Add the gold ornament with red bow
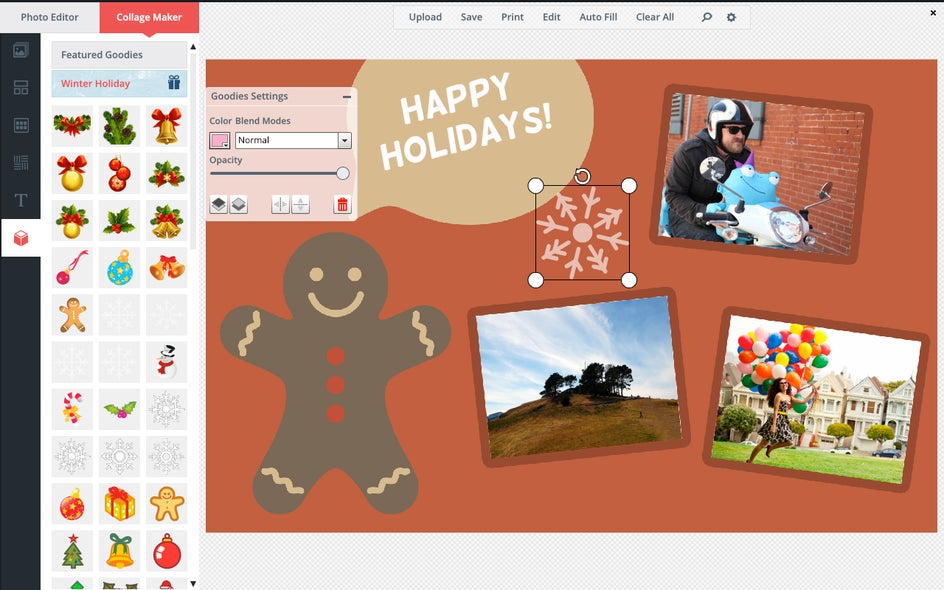Image resolution: width=944 pixels, height=590 pixels. tap(72, 173)
